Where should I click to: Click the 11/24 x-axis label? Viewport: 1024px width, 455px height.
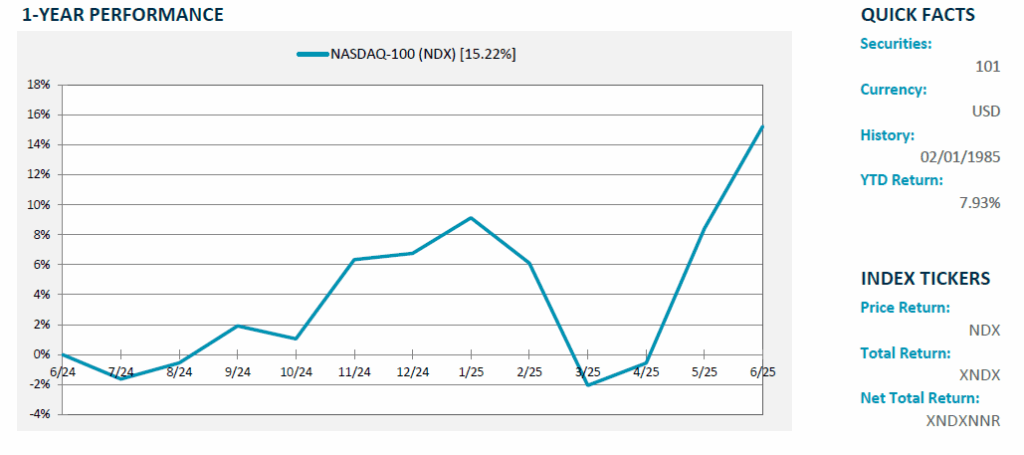[355, 373]
